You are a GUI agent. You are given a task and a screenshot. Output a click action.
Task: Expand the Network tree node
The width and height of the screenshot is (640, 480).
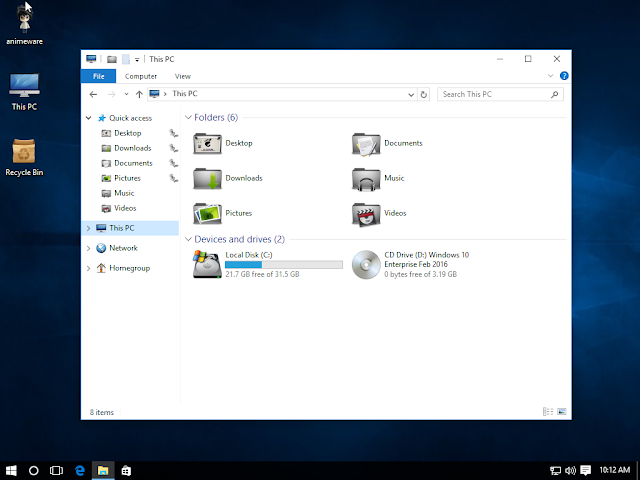(x=89, y=248)
